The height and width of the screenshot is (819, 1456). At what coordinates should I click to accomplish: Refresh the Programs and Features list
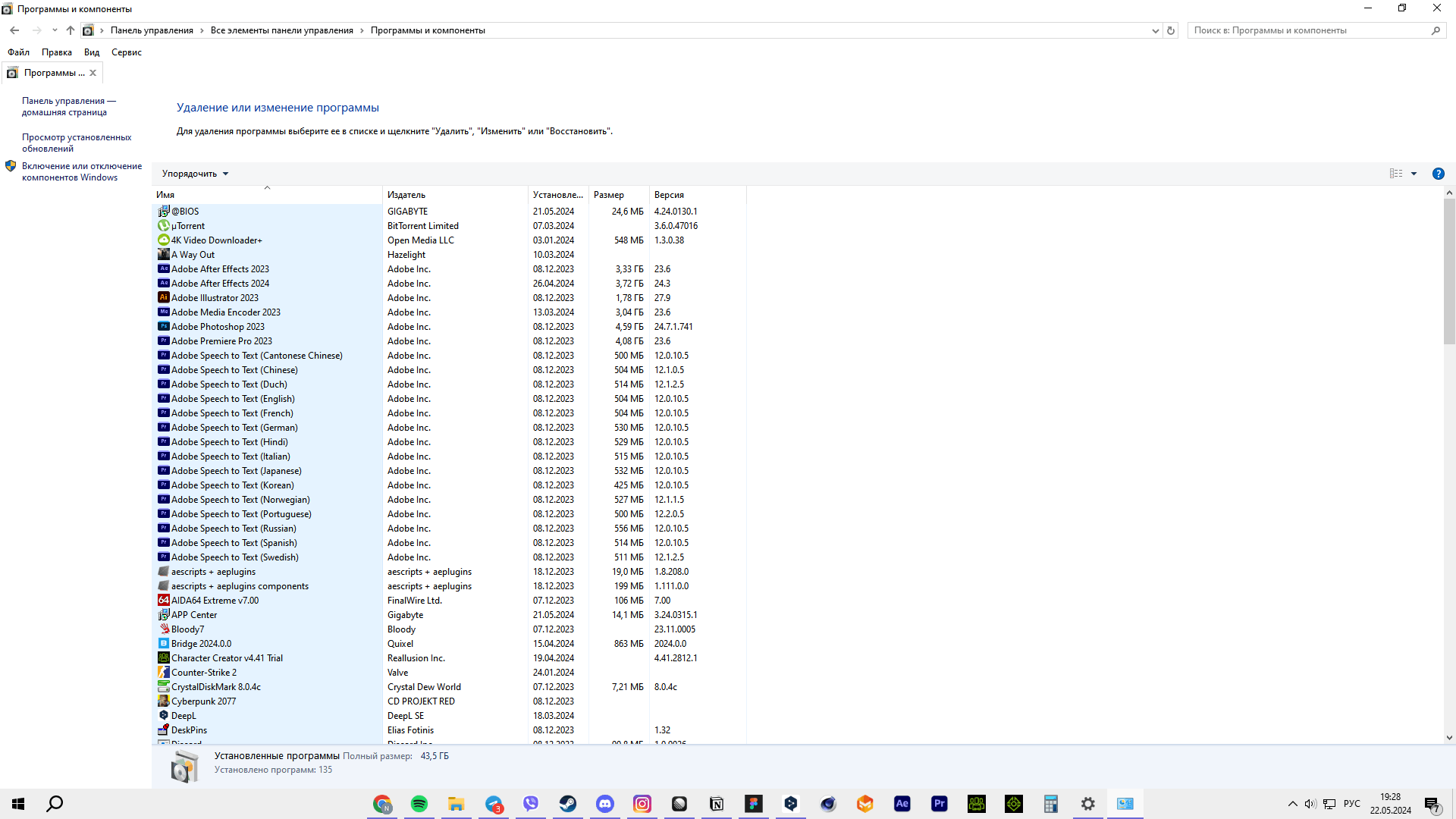point(1171,30)
